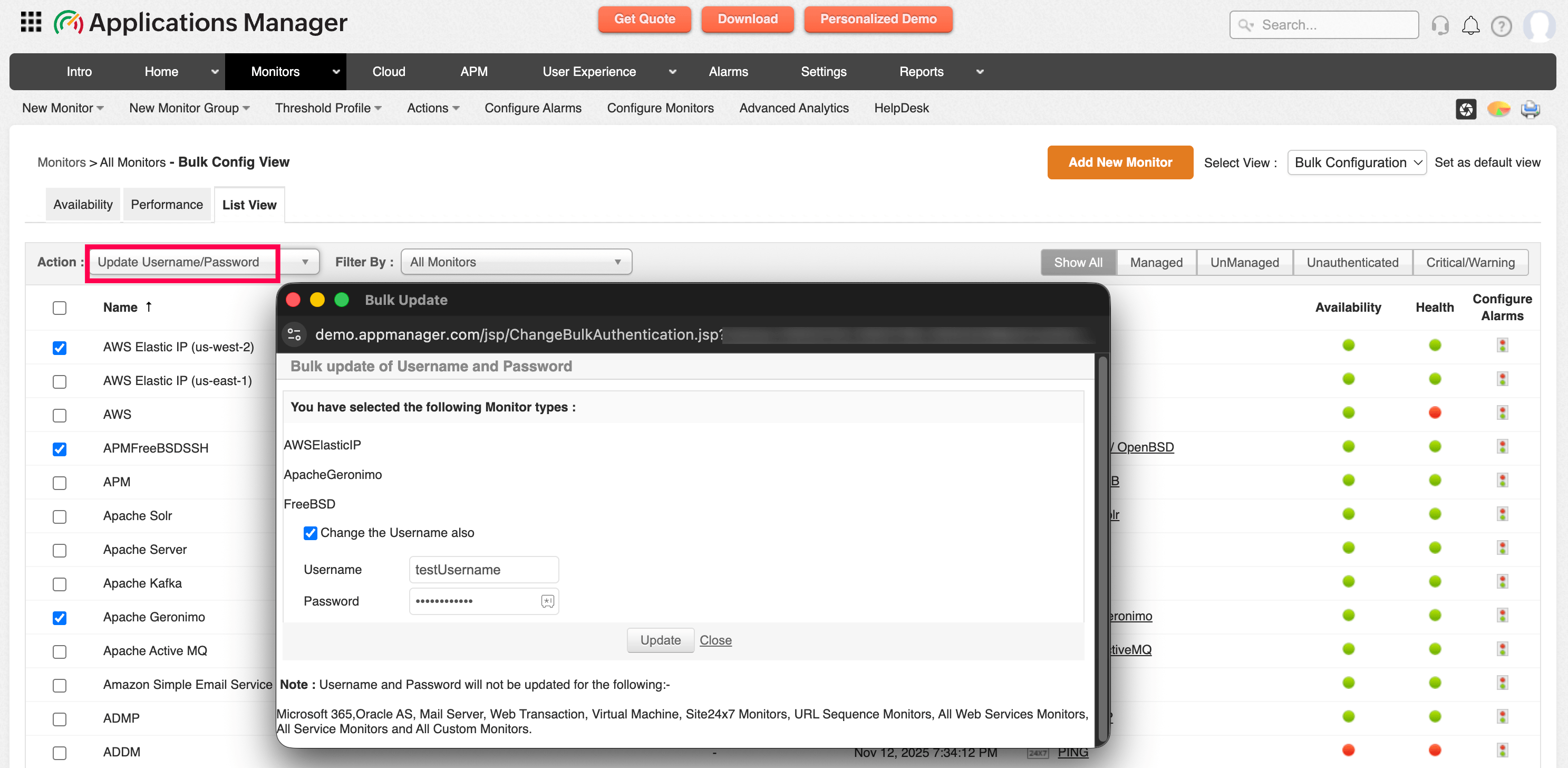Image resolution: width=1568 pixels, height=768 pixels.
Task: Select the Unauthenticated filter tab
Action: pyautogui.click(x=1352, y=263)
